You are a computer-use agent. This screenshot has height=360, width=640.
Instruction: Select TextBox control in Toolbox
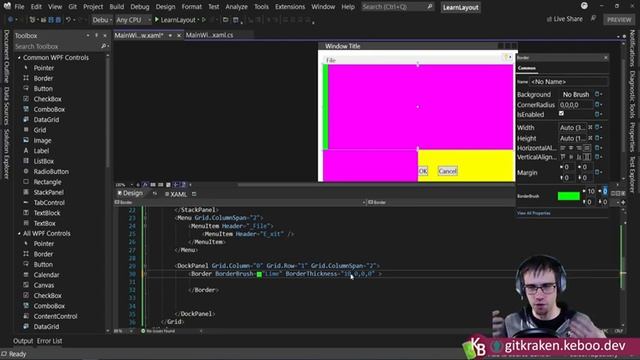(44, 223)
